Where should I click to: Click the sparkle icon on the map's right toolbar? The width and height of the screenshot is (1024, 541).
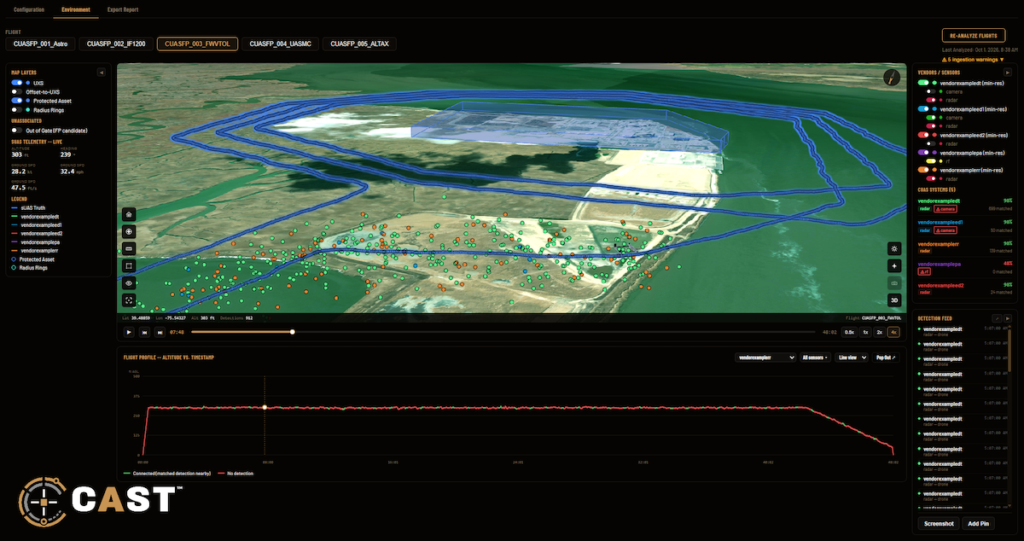click(895, 266)
